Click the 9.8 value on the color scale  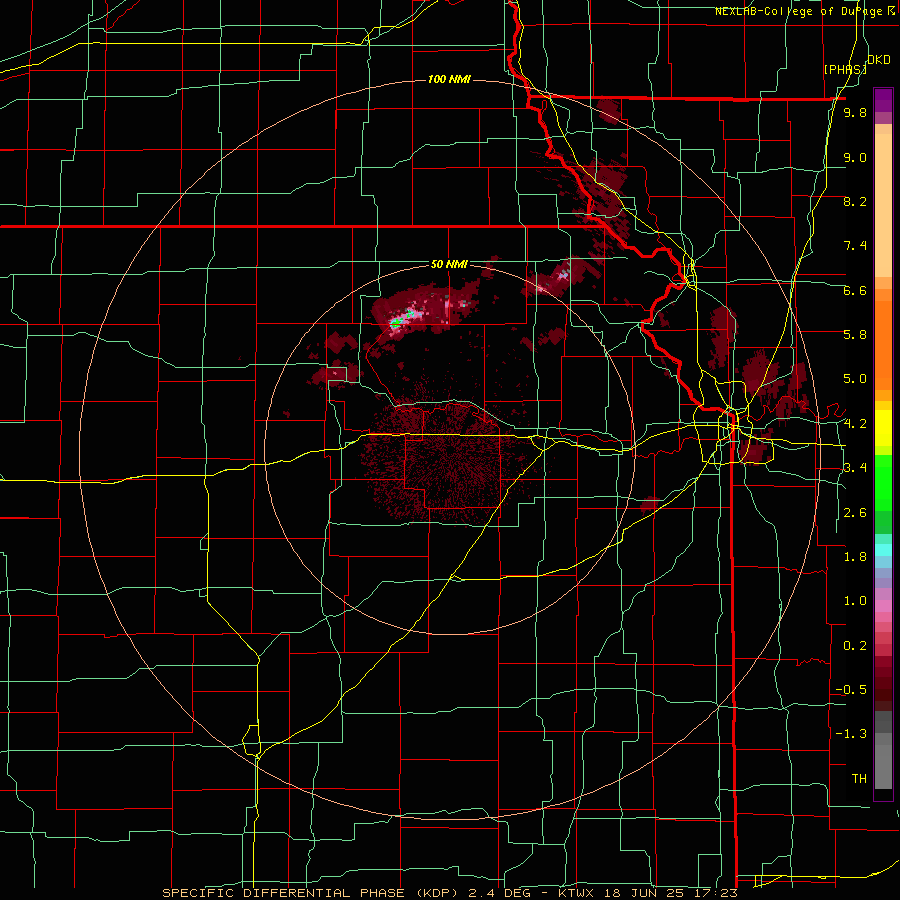(x=855, y=112)
